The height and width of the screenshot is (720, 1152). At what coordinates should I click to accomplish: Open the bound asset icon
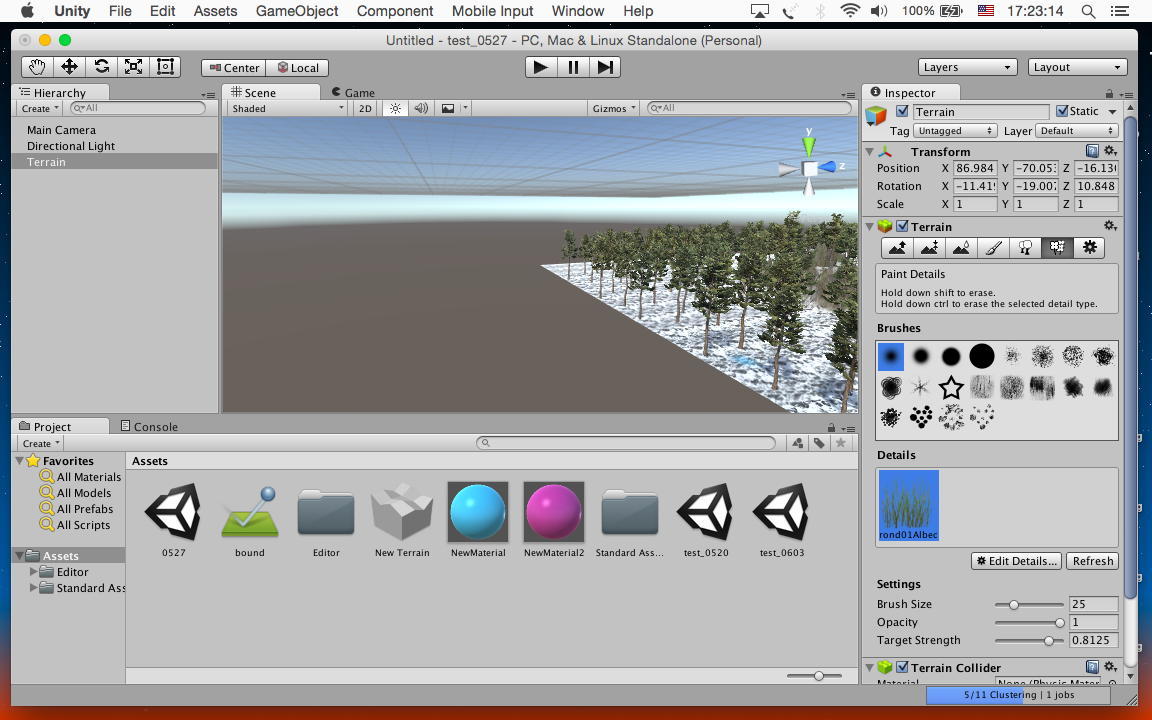[250, 512]
